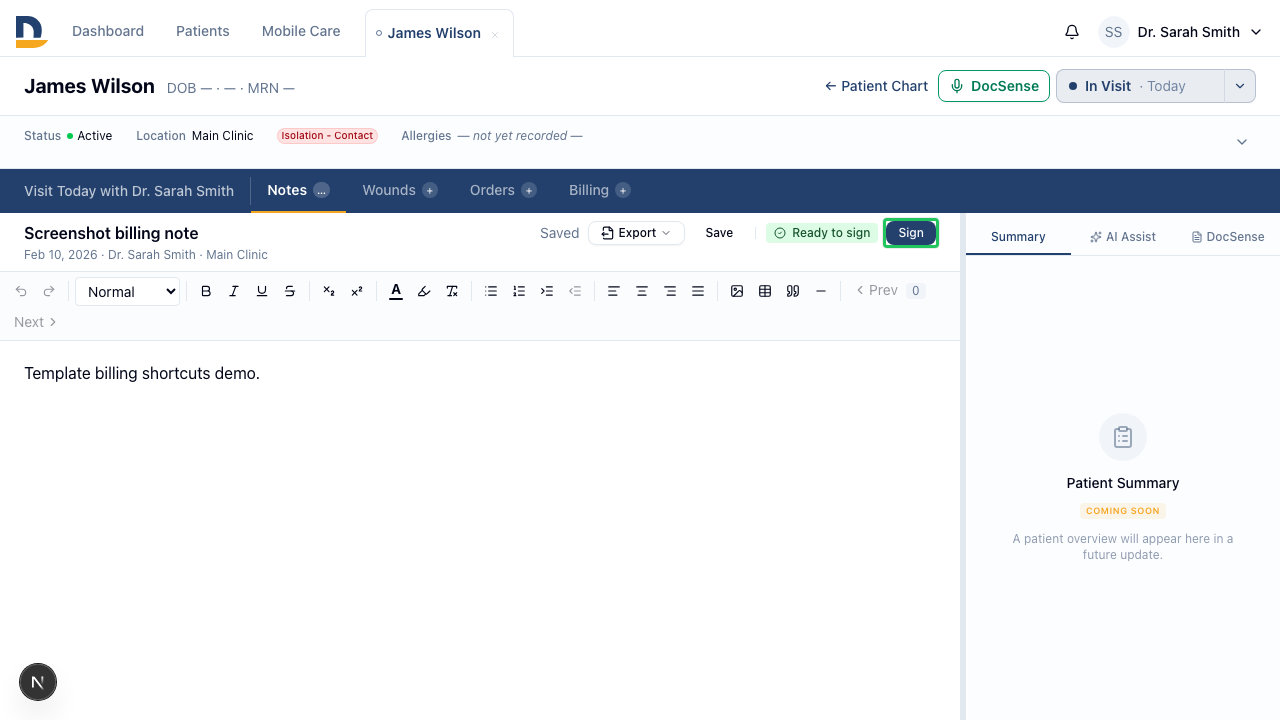Click into the note editor text
The width and height of the screenshot is (1280, 720).
(x=142, y=373)
